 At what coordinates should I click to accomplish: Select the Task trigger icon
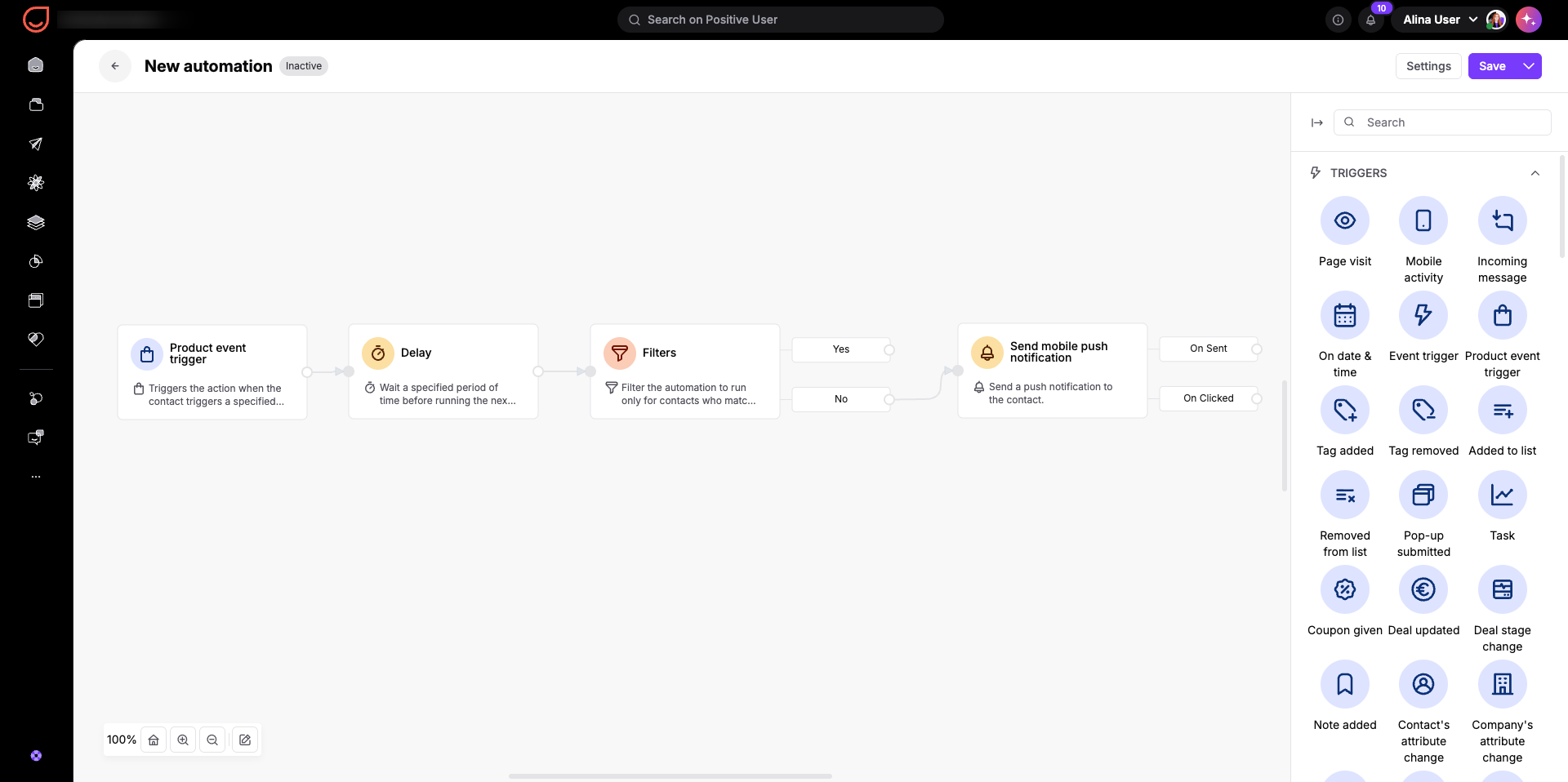coord(1502,495)
